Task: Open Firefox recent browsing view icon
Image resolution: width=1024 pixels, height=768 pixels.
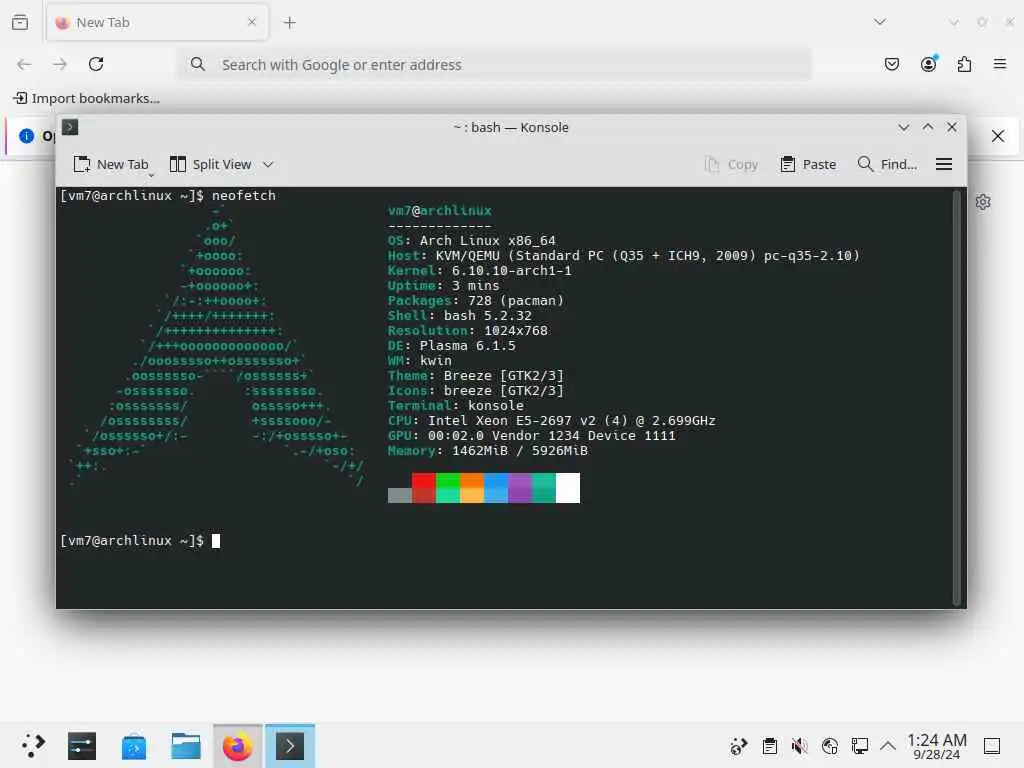Action: tap(20, 22)
